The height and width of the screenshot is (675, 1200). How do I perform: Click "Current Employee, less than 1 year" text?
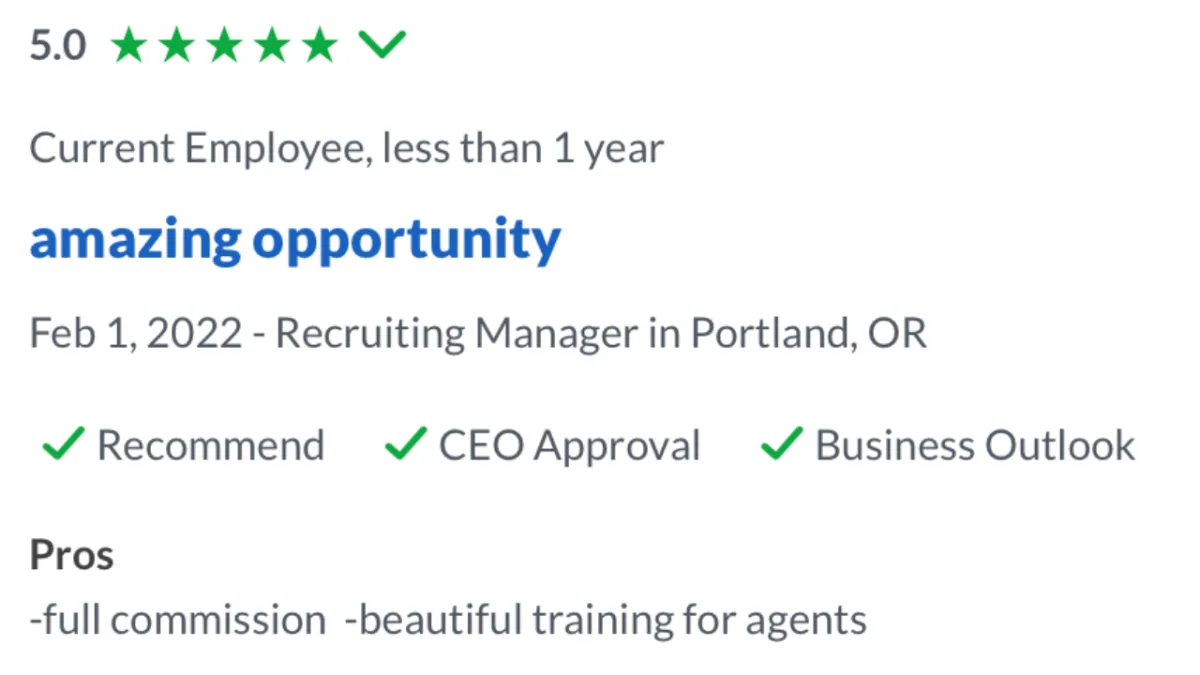[x=347, y=150]
